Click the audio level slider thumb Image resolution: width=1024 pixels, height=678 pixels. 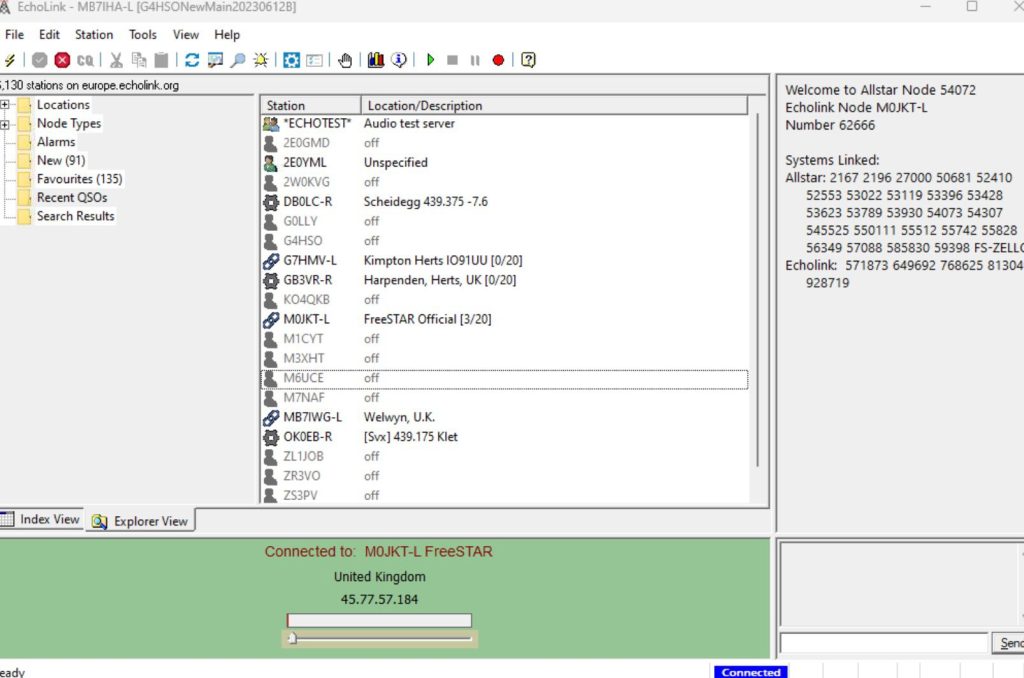click(x=293, y=638)
